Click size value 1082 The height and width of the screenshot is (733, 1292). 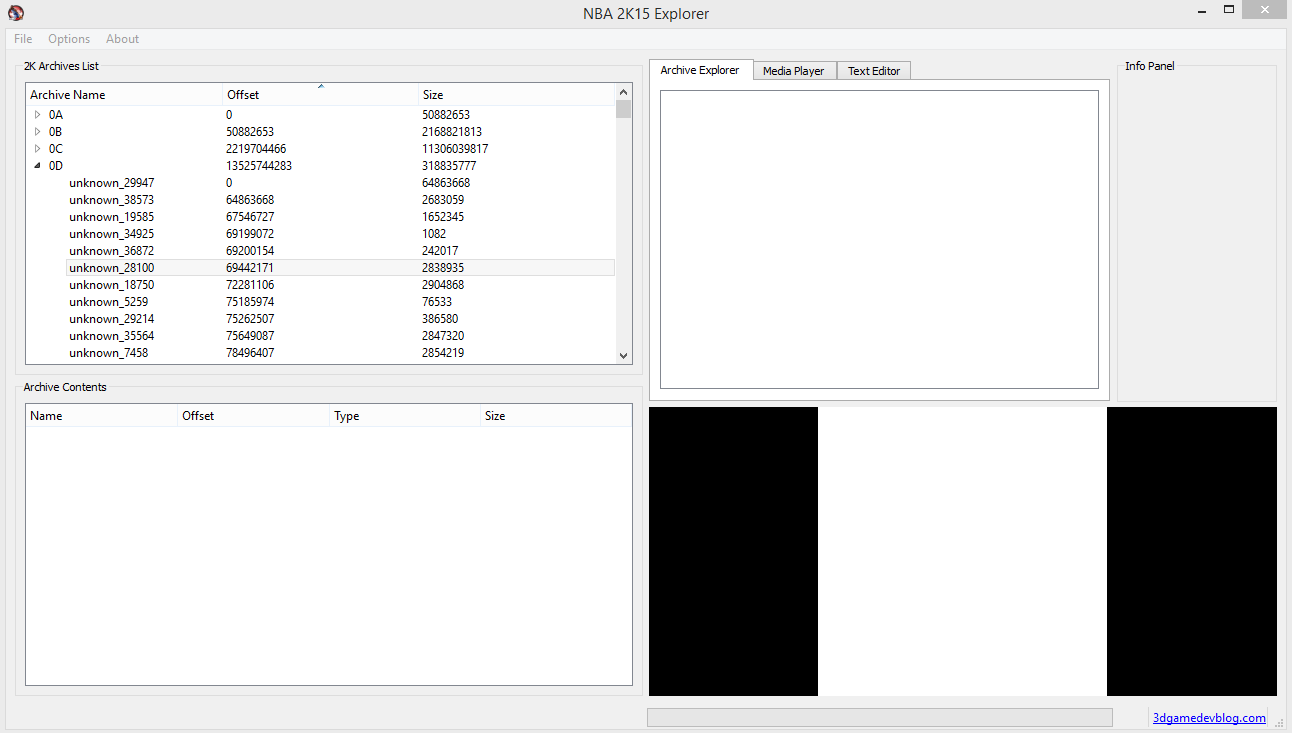[434, 234]
